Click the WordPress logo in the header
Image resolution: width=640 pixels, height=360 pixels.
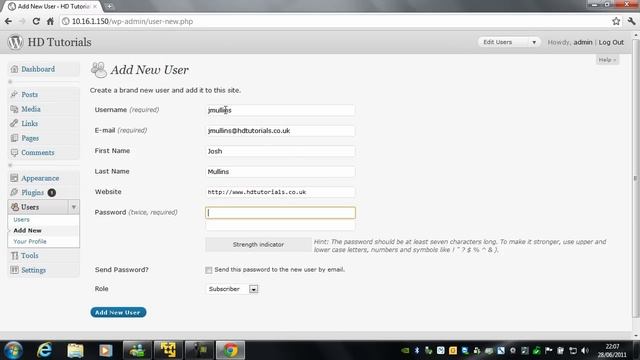tap(15, 42)
